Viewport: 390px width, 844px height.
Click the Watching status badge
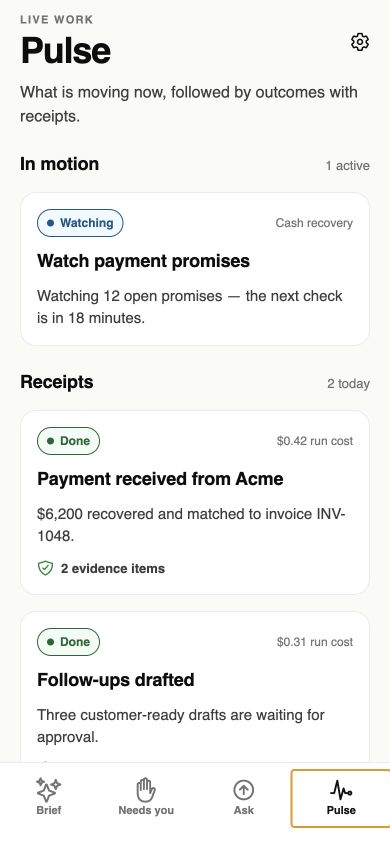point(80,223)
